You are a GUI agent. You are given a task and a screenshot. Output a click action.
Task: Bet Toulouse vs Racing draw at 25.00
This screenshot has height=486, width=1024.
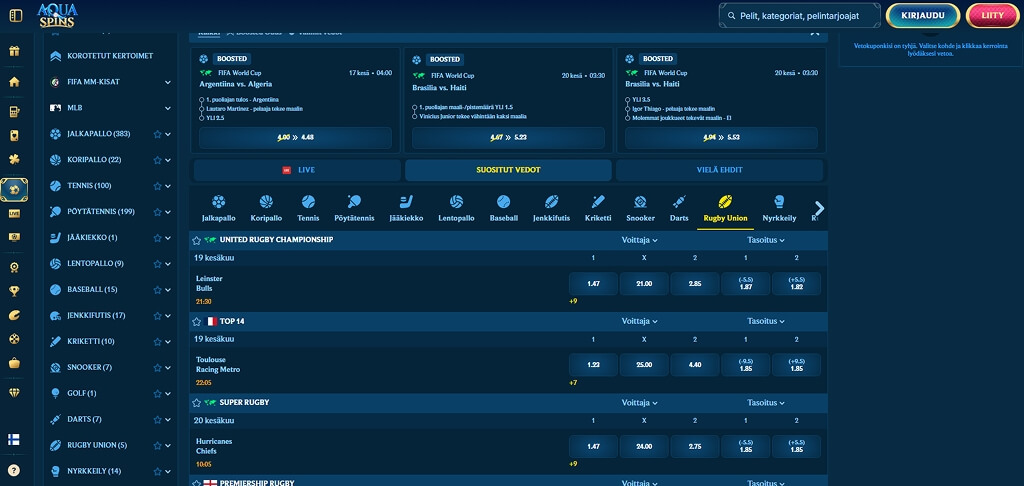pyautogui.click(x=644, y=365)
